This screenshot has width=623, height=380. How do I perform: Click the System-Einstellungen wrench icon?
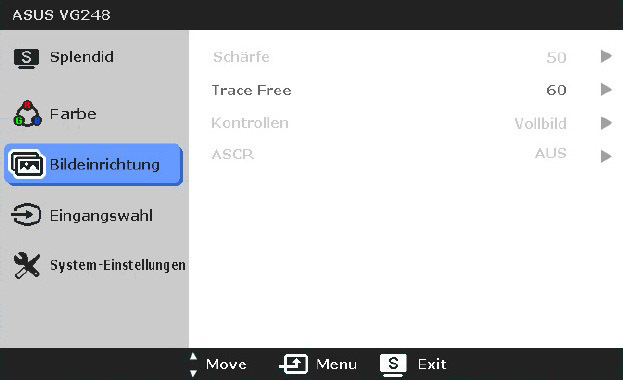click(27, 265)
